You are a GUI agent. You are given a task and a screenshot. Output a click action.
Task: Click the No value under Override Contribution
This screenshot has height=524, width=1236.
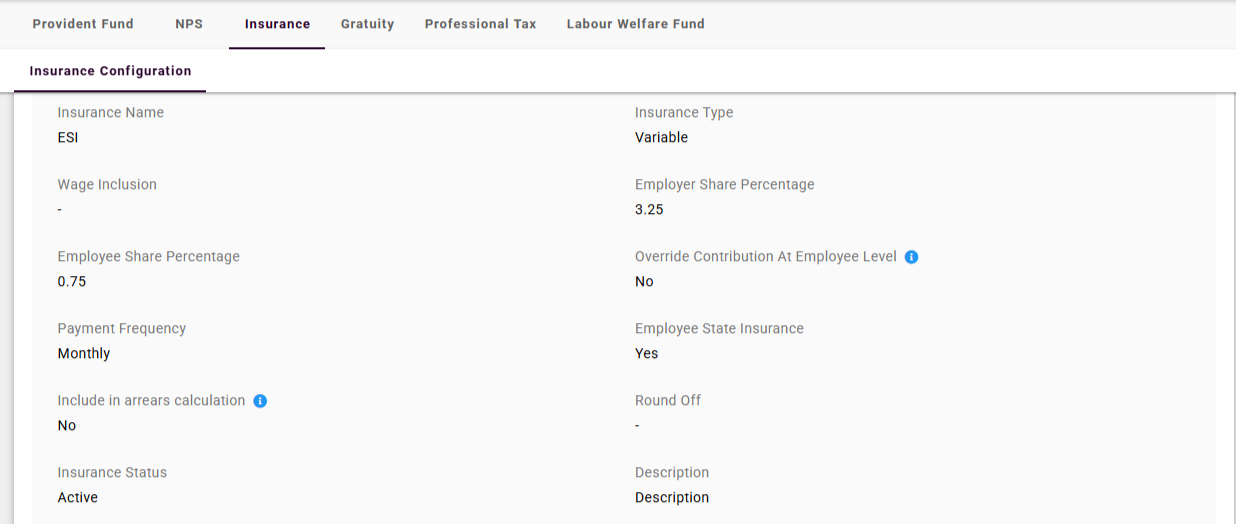tap(644, 282)
